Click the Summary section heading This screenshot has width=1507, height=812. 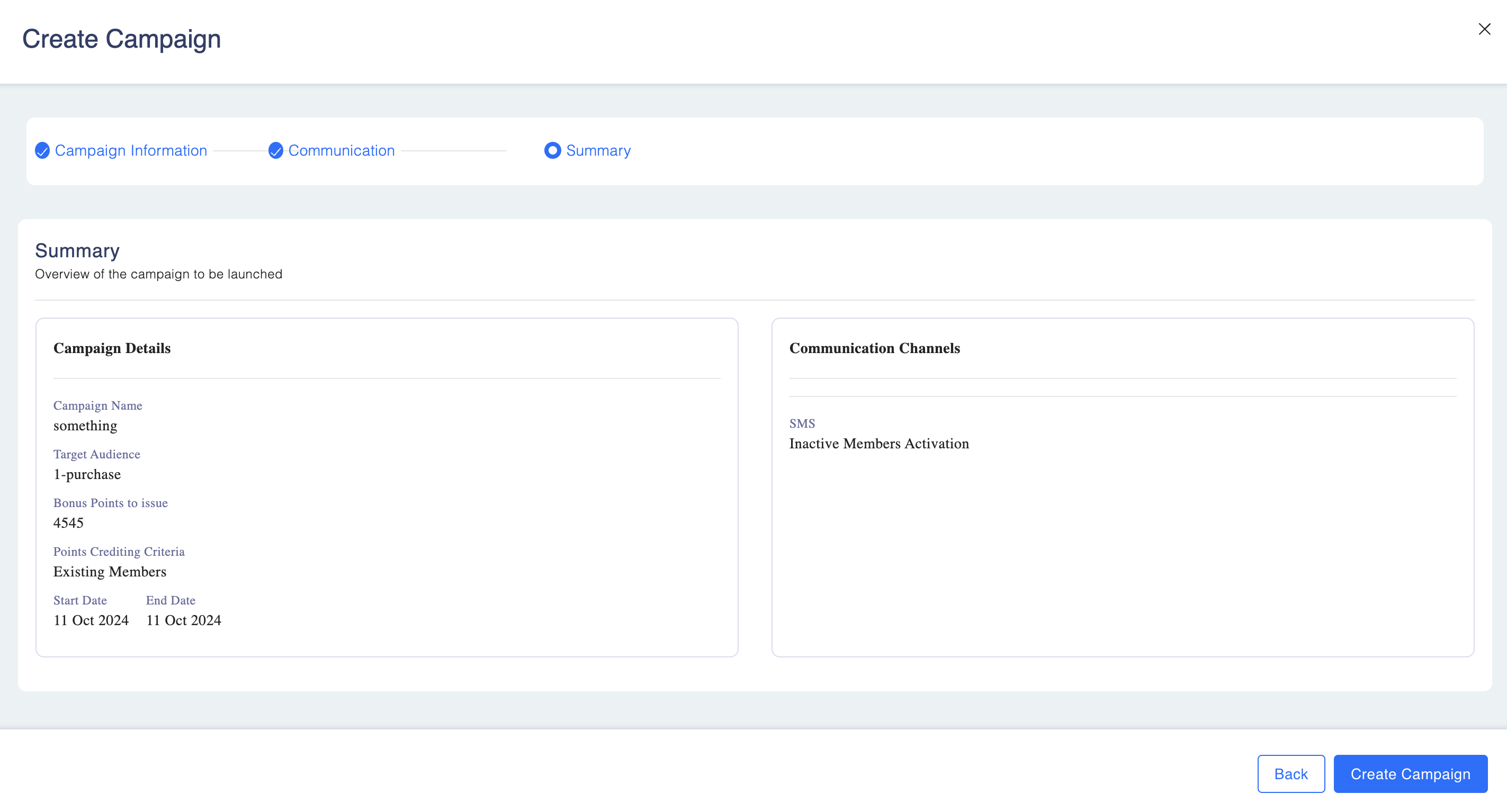77,251
